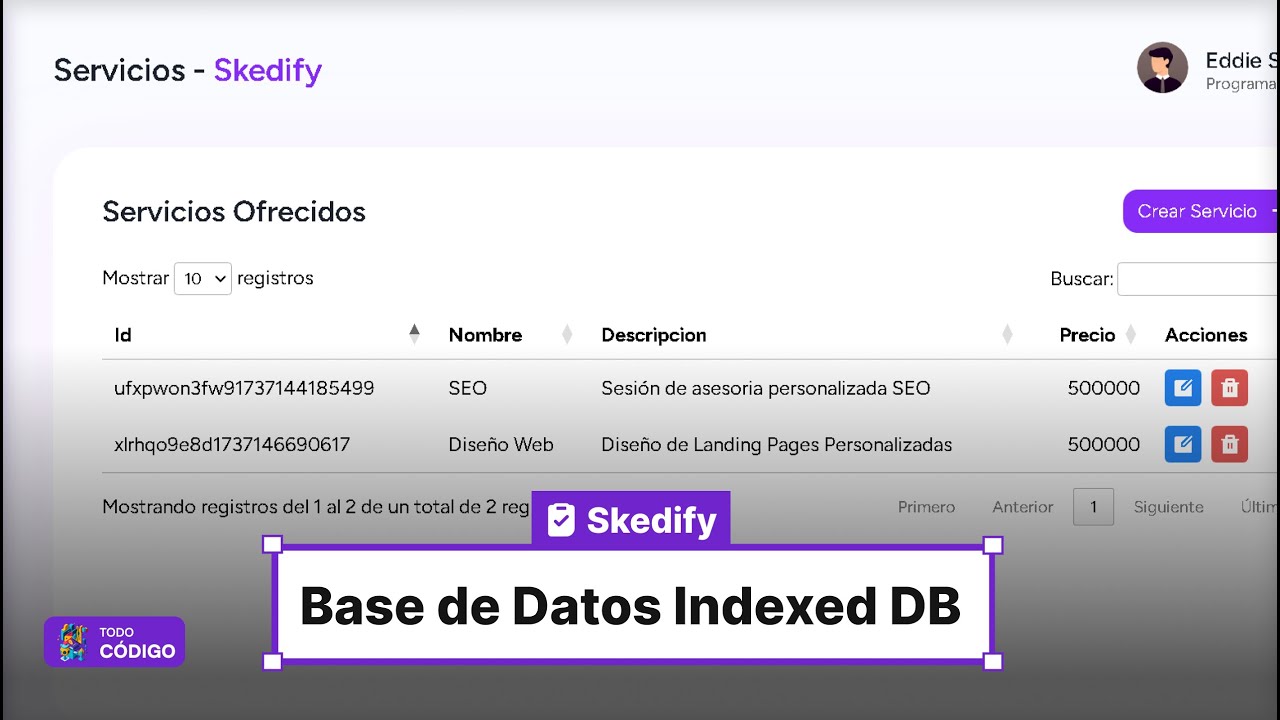Sort table by Descripcion column arrows
The height and width of the screenshot is (720, 1280).
(x=1007, y=335)
